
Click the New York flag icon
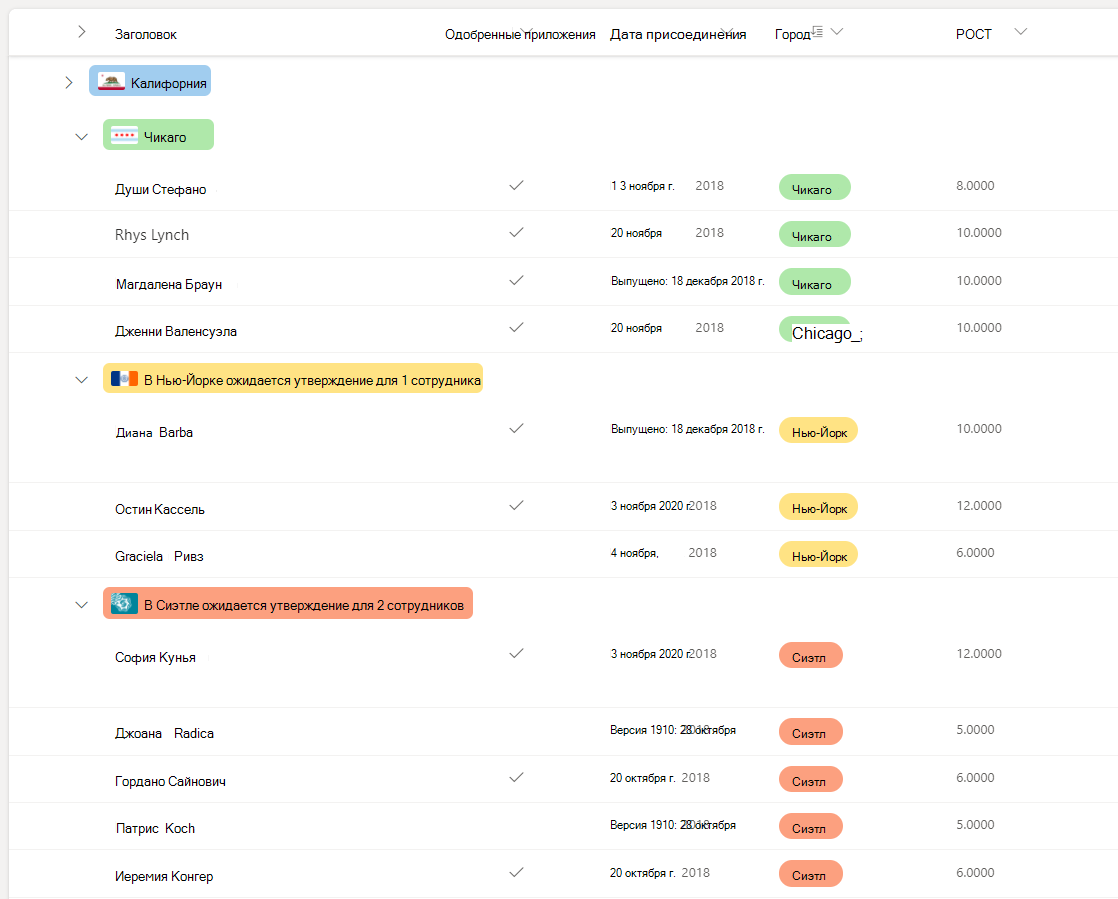click(124, 379)
